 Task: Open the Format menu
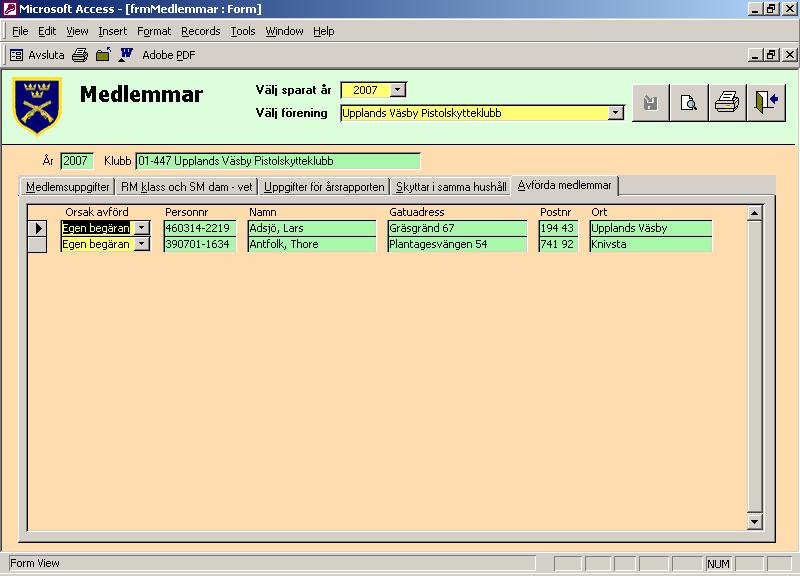pyautogui.click(x=154, y=31)
